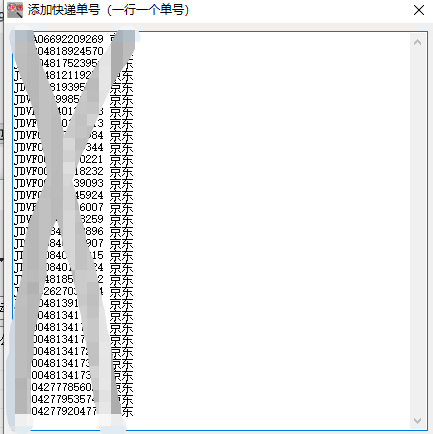
Task: Select the line ending in 0221 京东
Action: coord(73,159)
